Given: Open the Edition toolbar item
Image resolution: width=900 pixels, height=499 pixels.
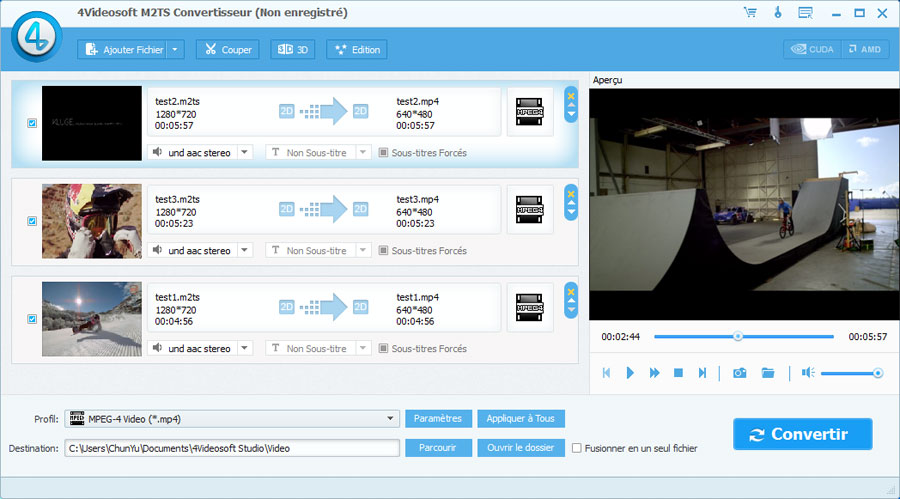Looking at the screenshot, I should pos(356,50).
